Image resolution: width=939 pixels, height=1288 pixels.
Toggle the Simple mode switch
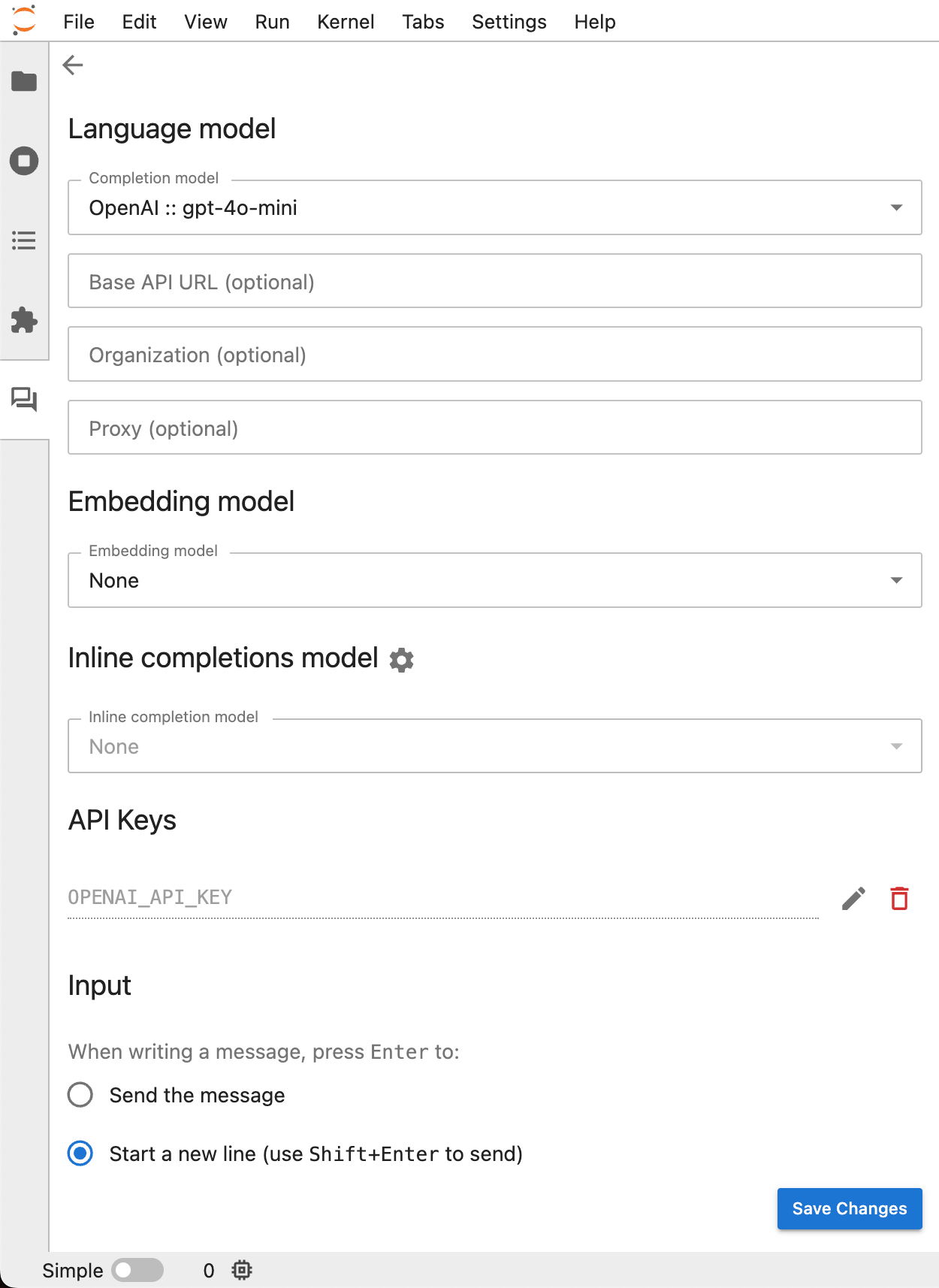click(137, 1270)
